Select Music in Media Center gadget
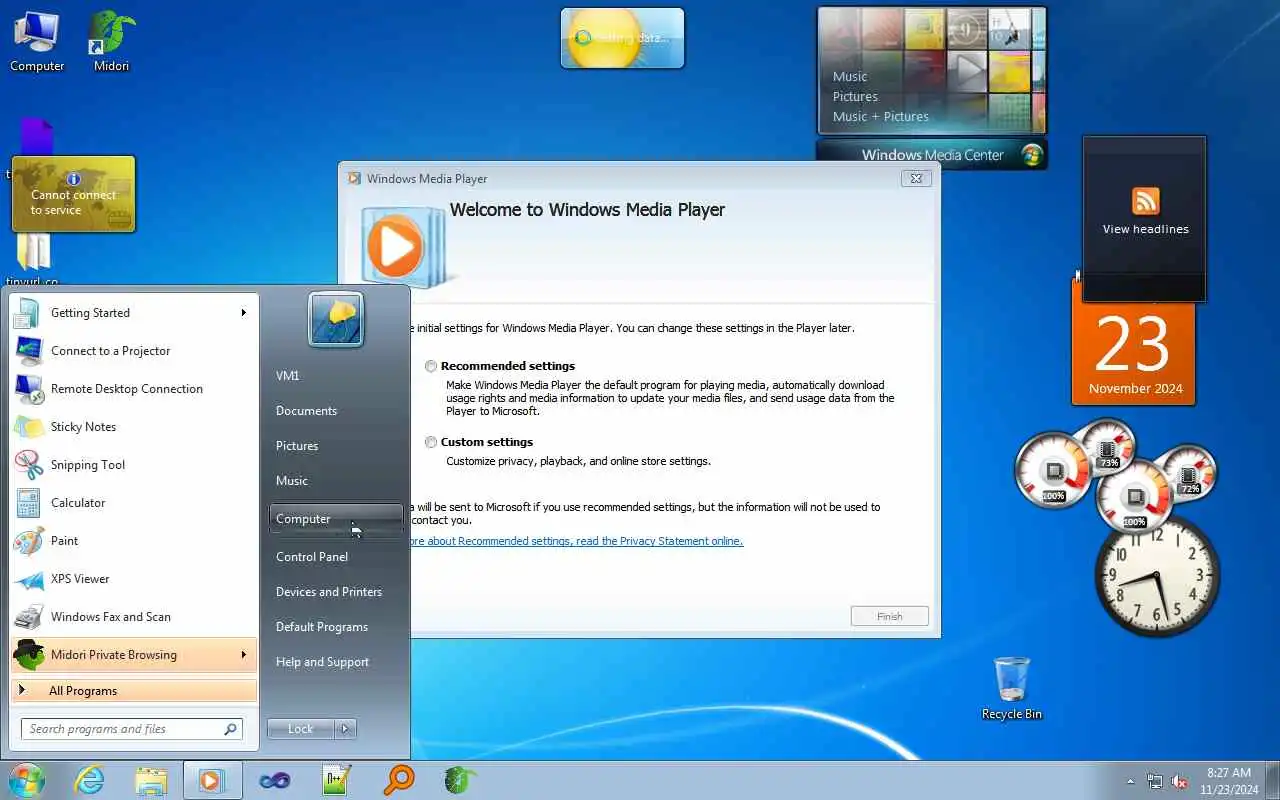Image resolution: width=1280 pixels, height=800 pixels. tap(850, 77)
